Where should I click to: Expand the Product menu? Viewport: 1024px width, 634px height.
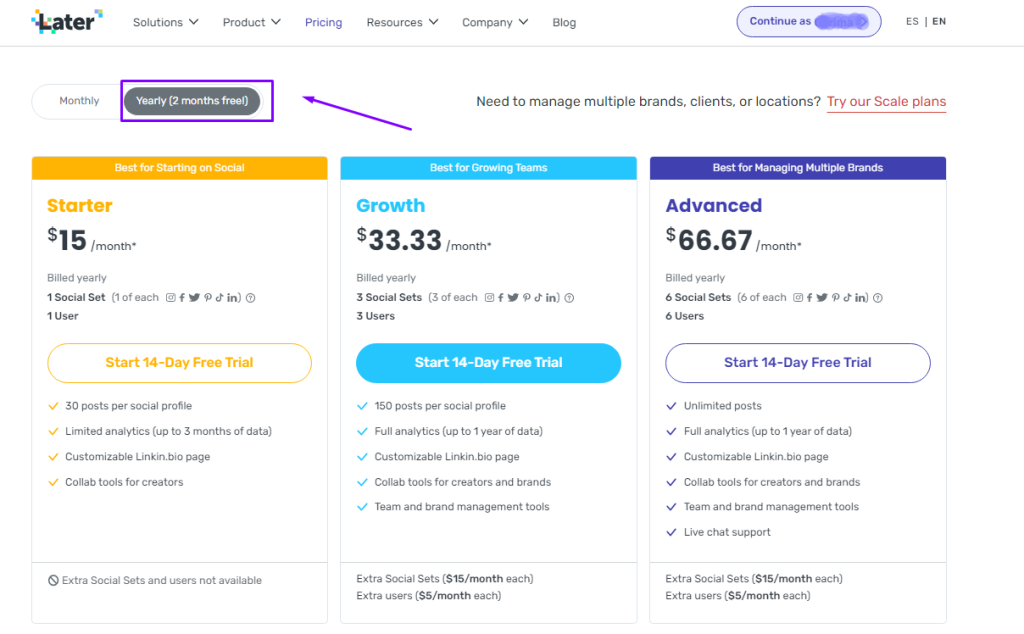pos(251,22)
